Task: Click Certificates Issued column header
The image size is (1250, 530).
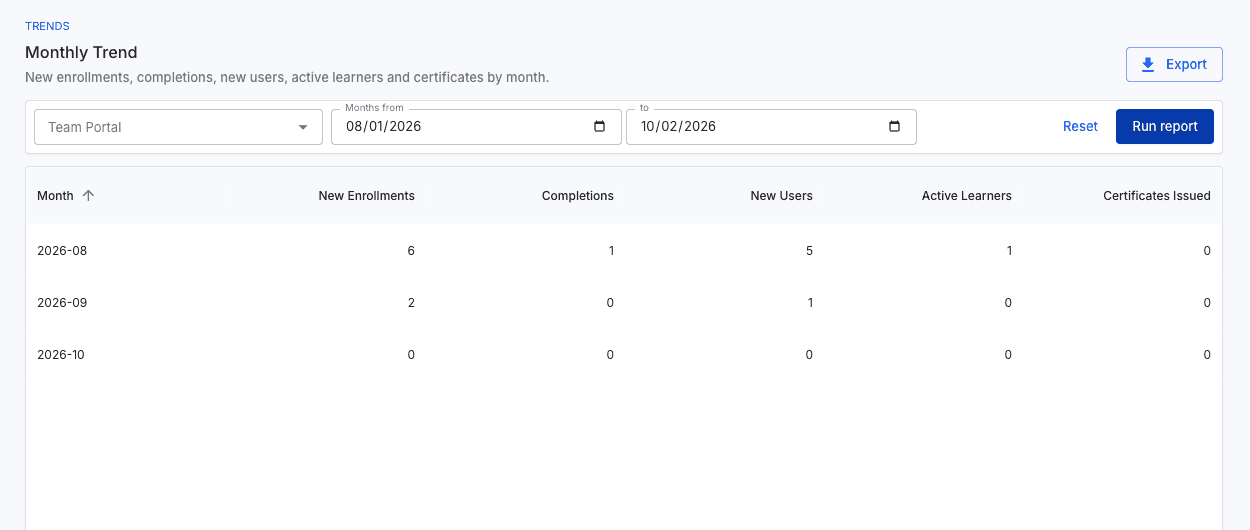Action: point(1157,196)
